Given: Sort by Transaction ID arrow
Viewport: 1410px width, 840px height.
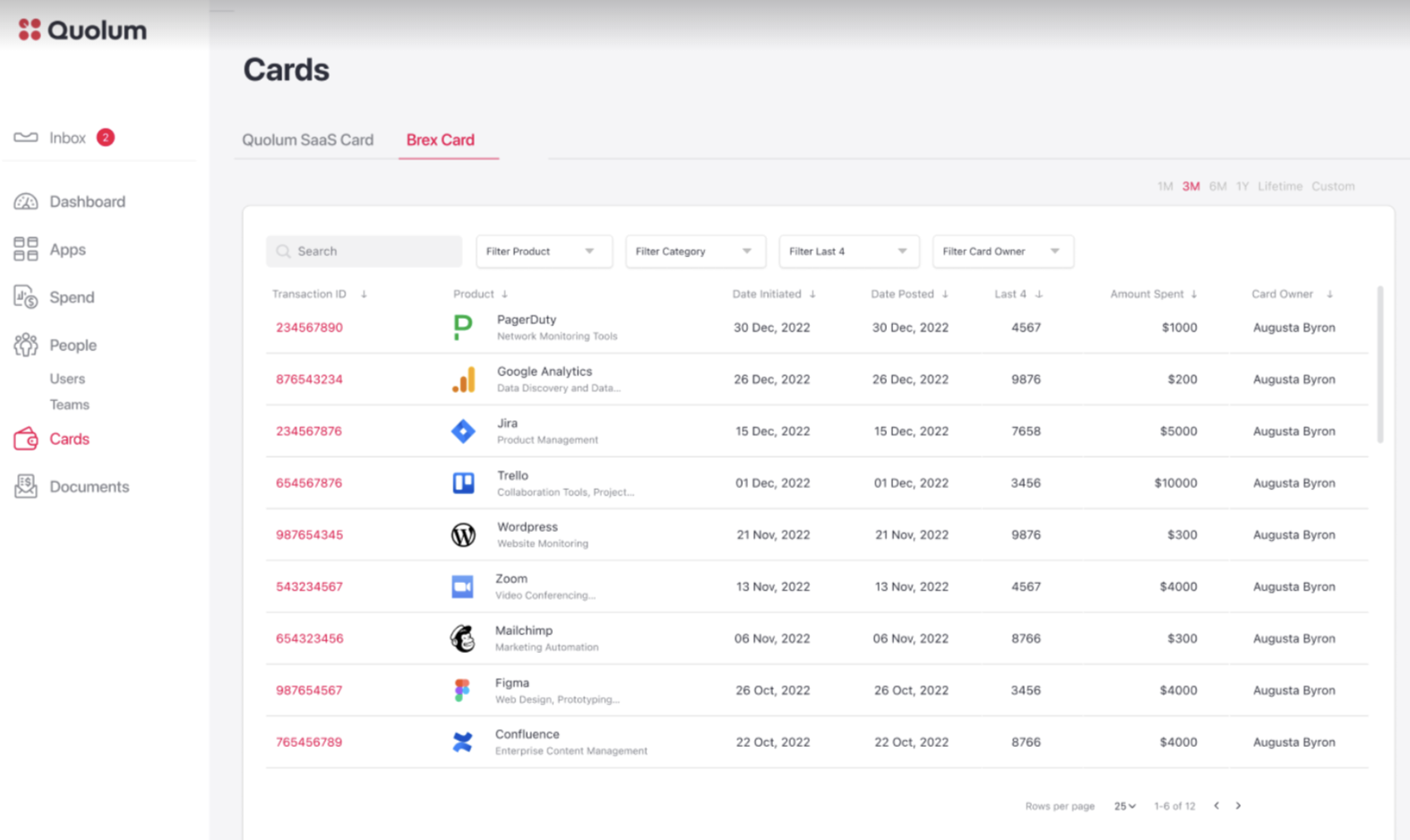Looking at the screenshot, I should pos(364,294).
